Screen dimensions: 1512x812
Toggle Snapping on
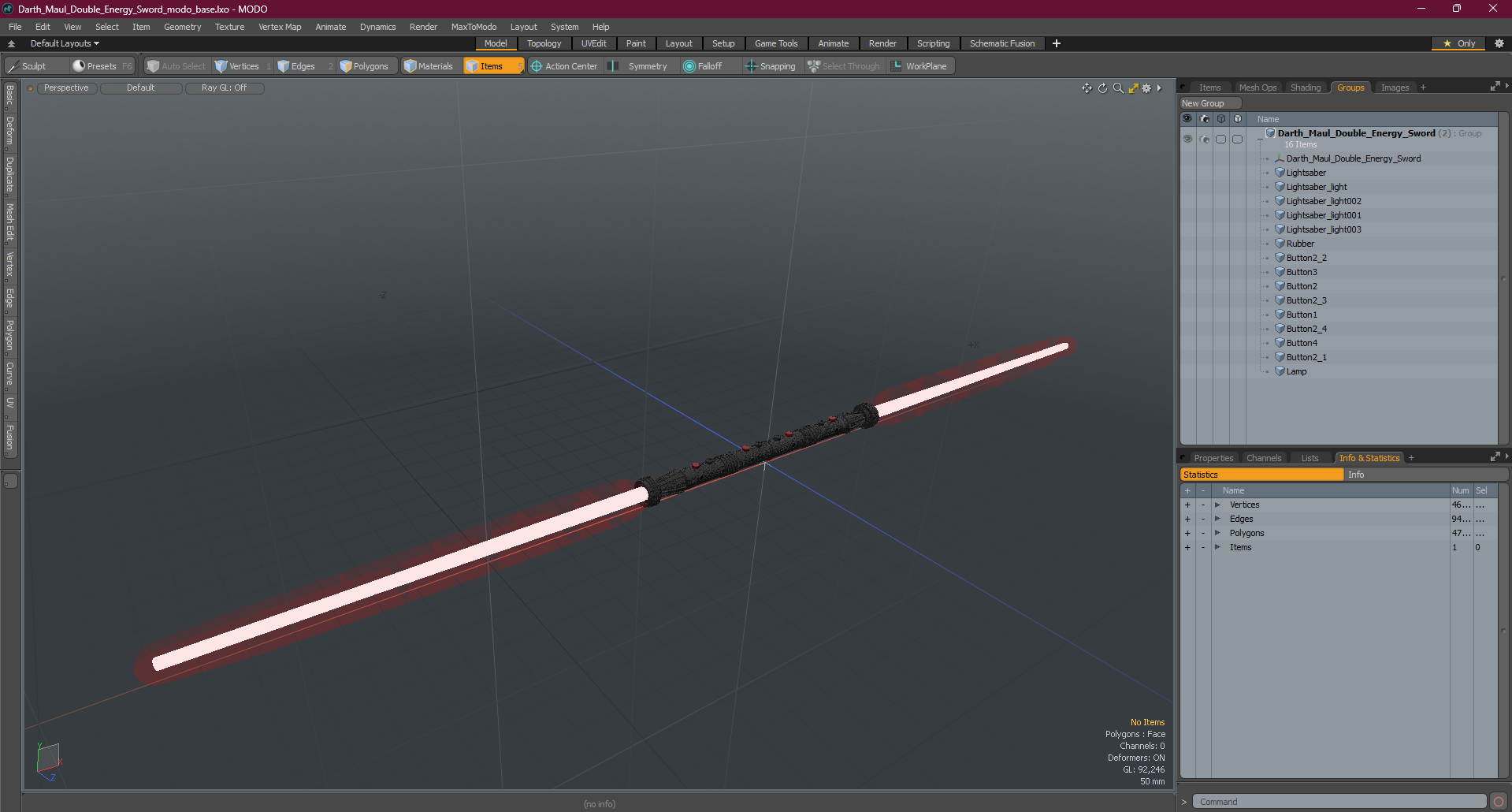tap(771, 66)
